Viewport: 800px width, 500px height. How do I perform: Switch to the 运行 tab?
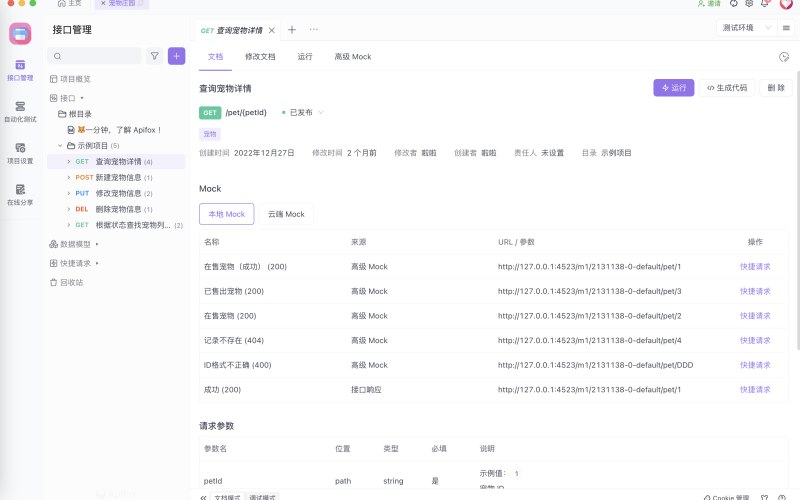[x=305, y=57]
